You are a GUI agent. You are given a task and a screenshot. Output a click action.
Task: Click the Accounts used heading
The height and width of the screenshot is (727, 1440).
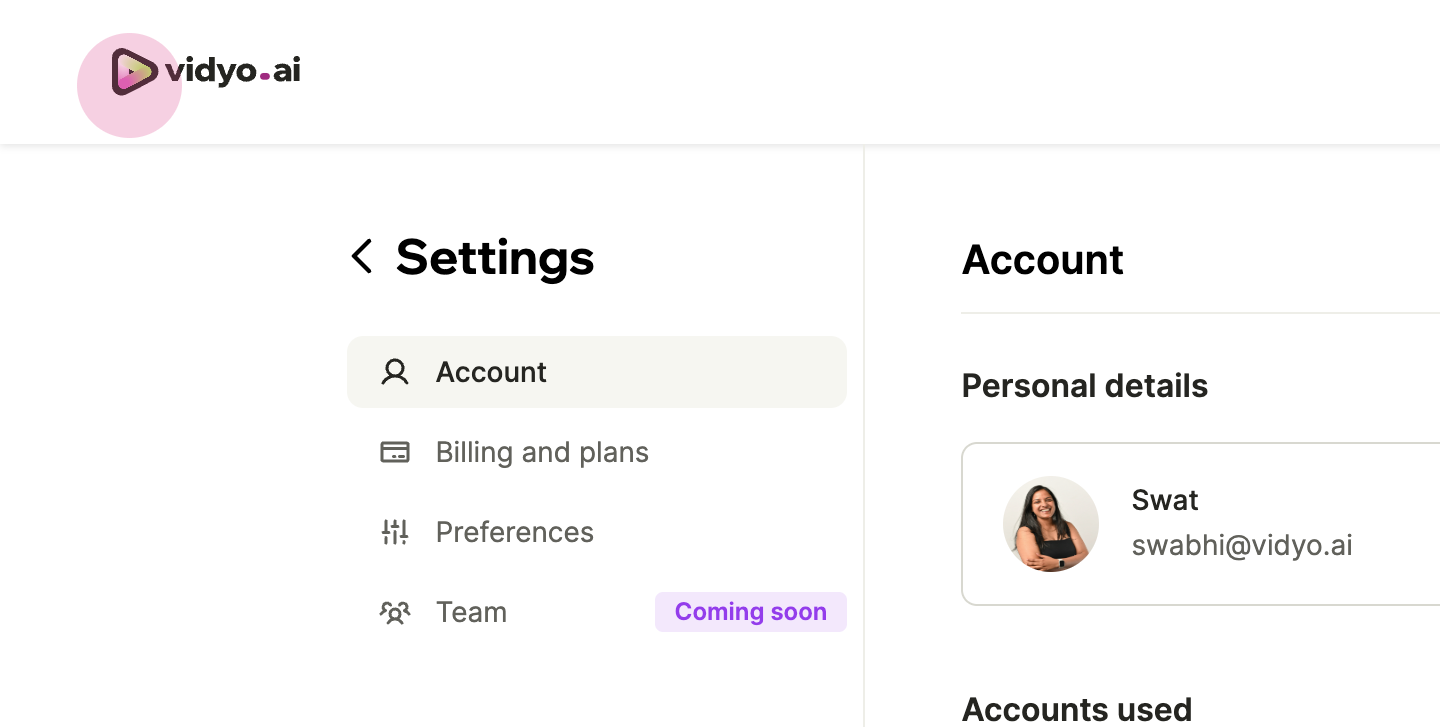coord(1077,710)
